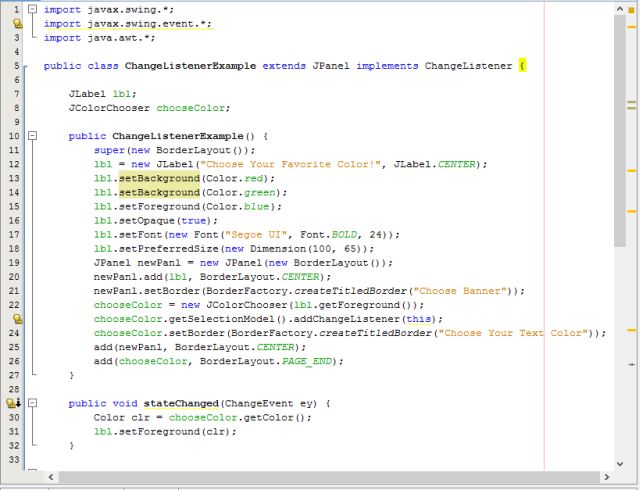This screenshot has width=640, height=490.
Task: Click the vertical scrollbar thumb
Action: (620, 131)
